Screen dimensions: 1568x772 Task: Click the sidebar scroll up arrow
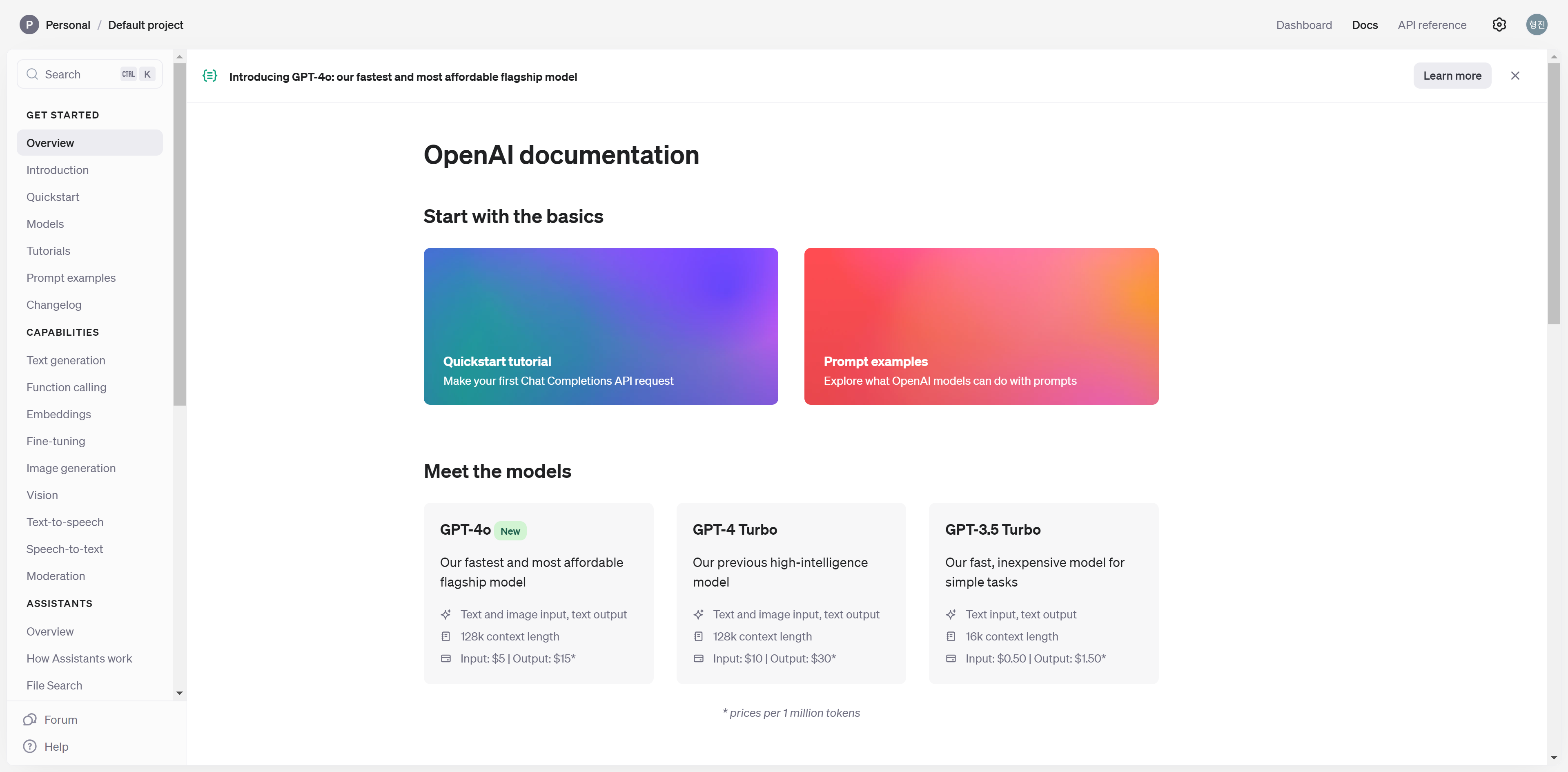point(180,57)
